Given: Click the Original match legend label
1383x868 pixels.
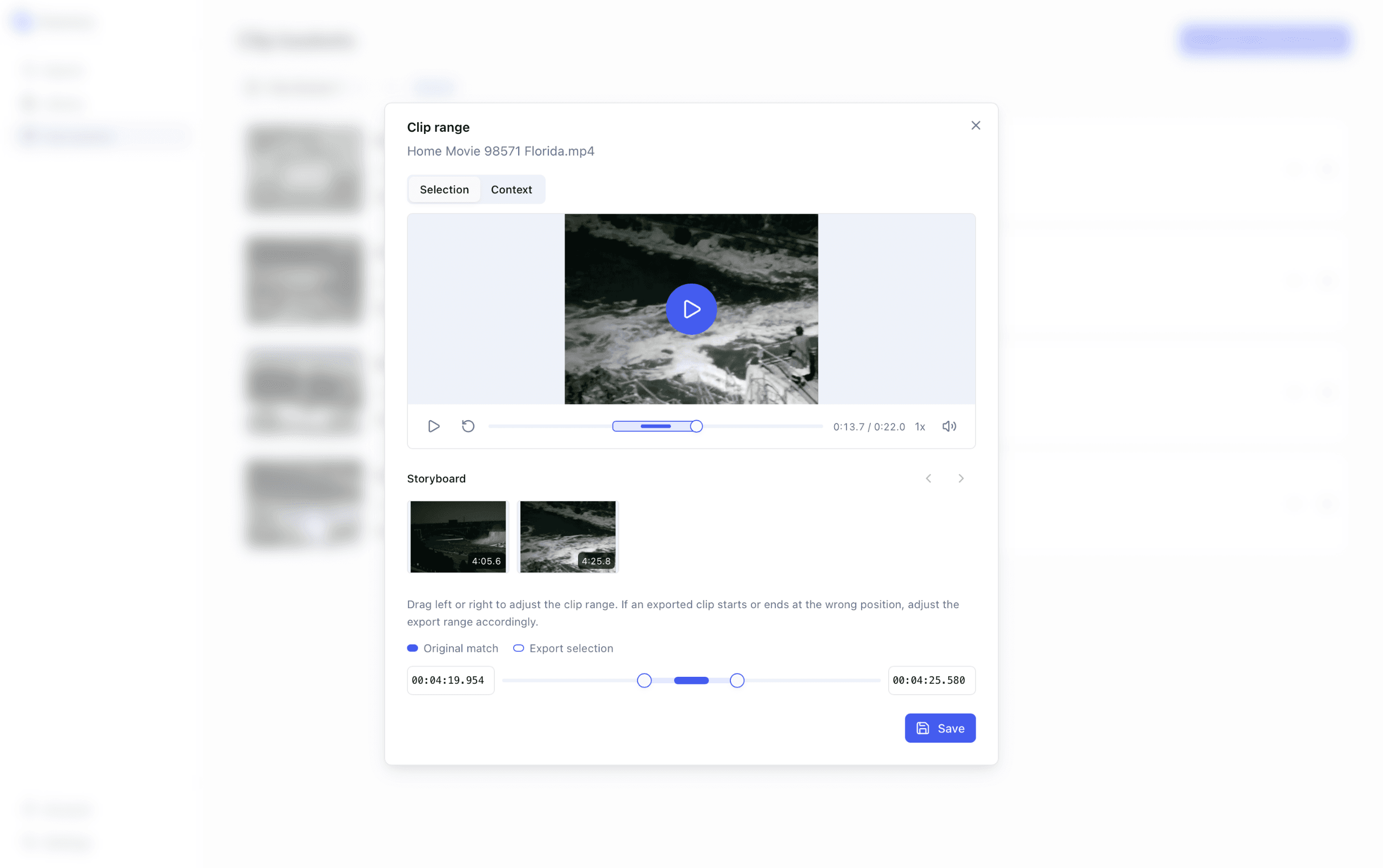Looking at the screenshot, I should pyautogui.click(x=460, y=648).
